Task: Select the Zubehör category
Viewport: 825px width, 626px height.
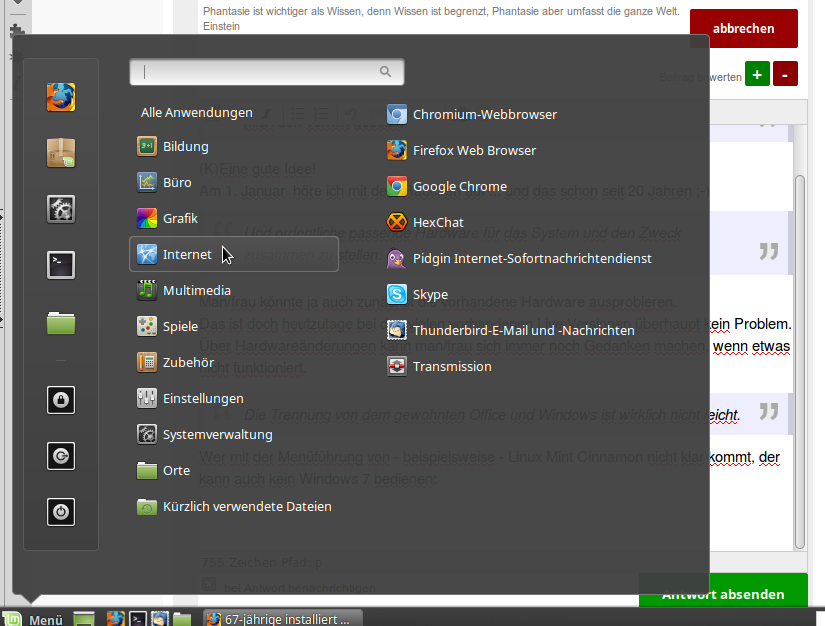Action: (175, 362)
